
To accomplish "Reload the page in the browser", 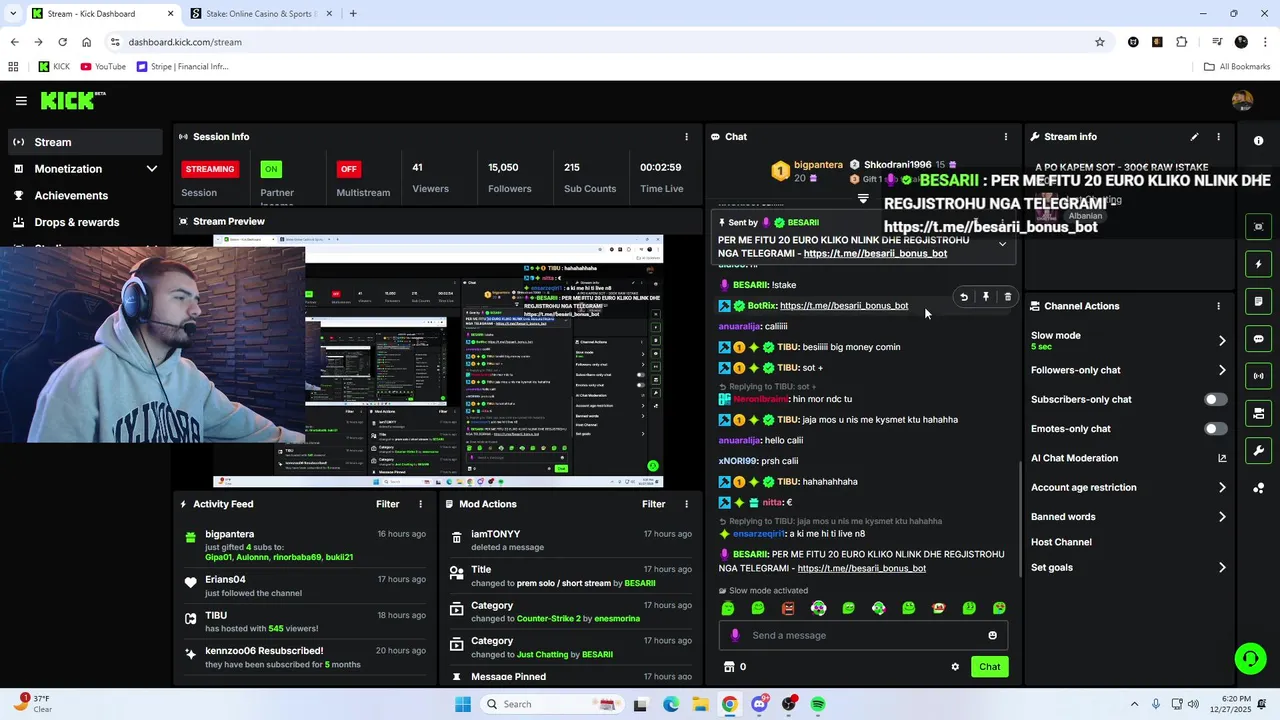I will 62,42.
